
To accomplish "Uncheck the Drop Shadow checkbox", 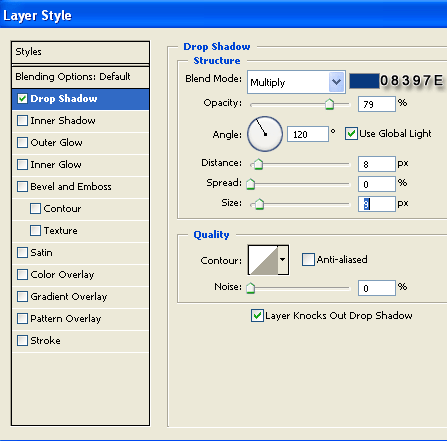I will pyautogui.click(x=22, y=99).
